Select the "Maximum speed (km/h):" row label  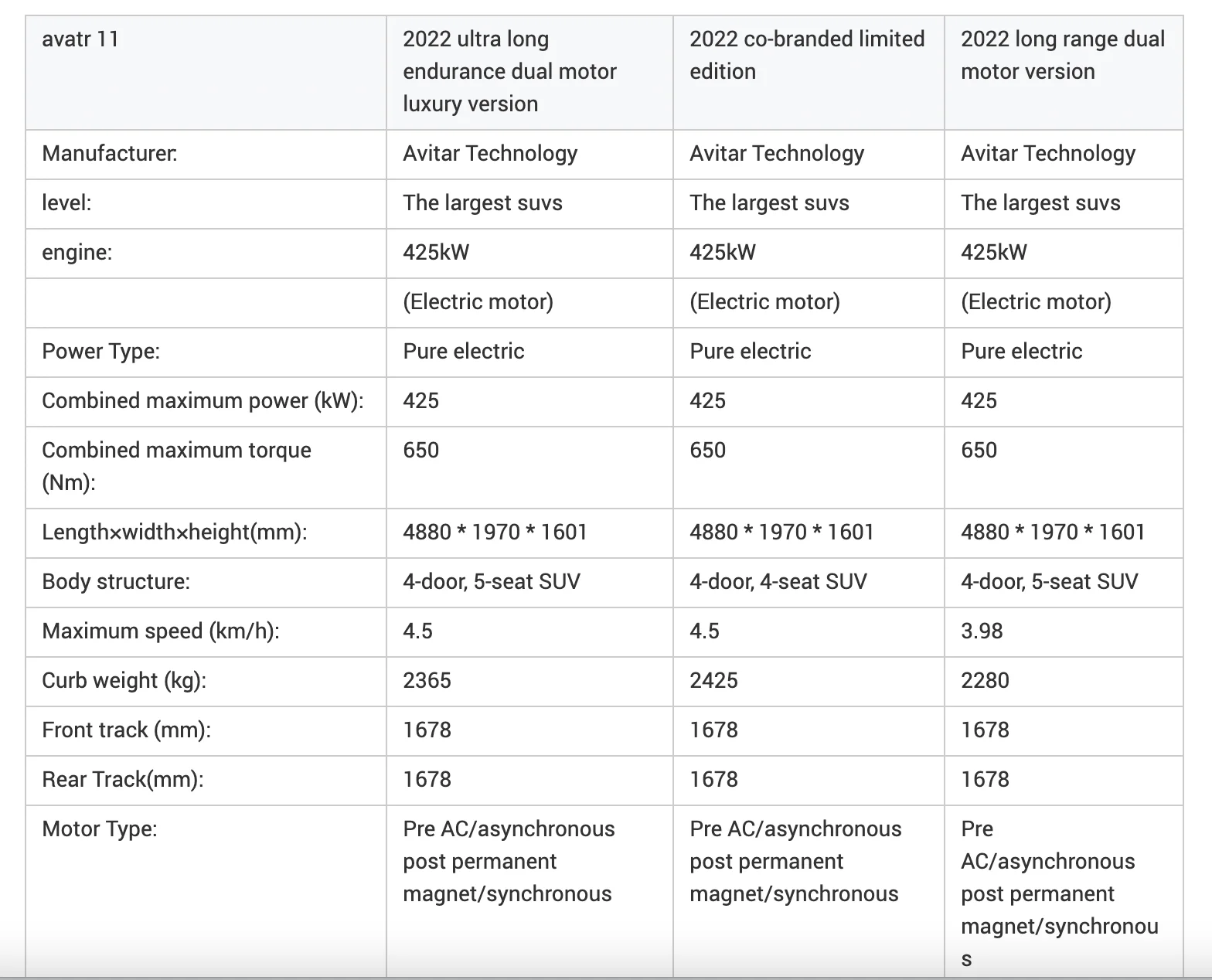coord(161,631)
